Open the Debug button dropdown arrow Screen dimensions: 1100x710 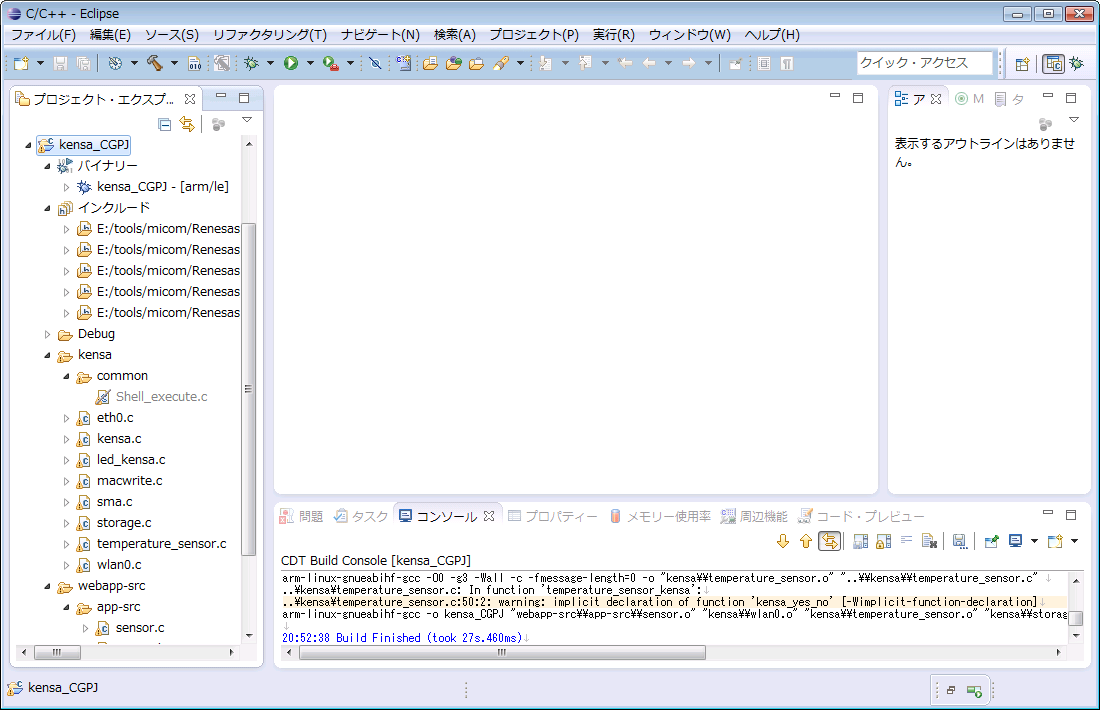[x=270, y=63]
